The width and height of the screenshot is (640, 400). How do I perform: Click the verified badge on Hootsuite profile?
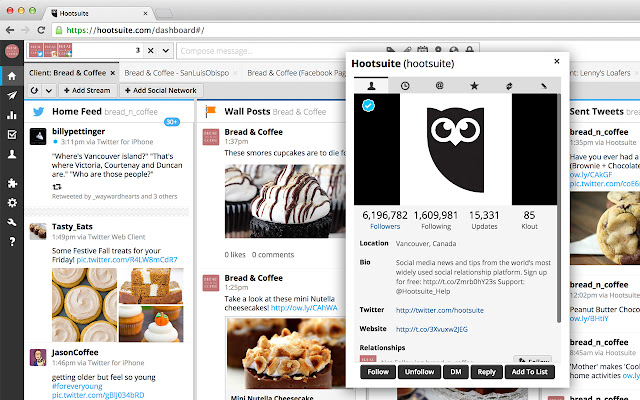tap(368, 105)
